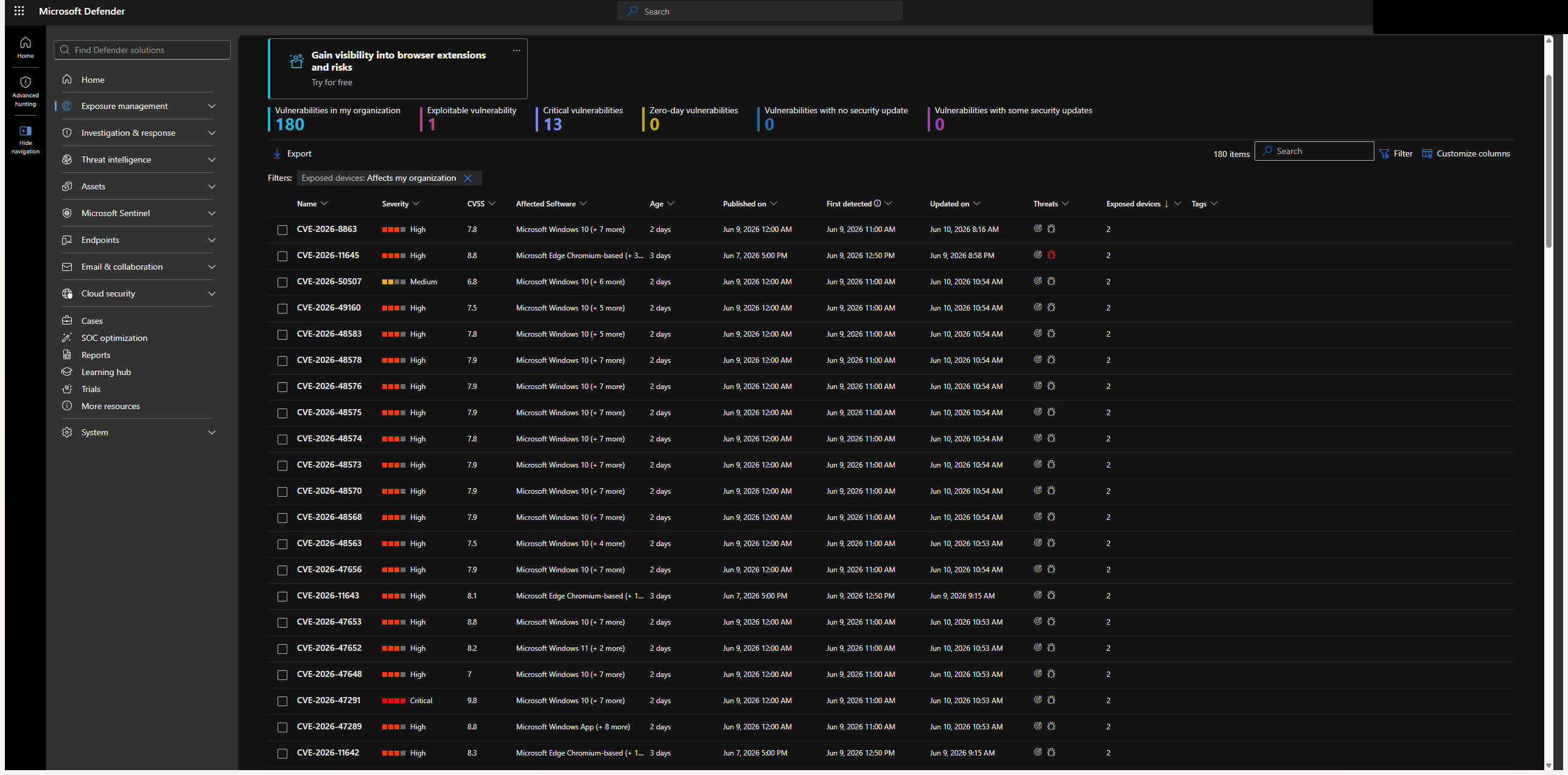
Task: Select the checkbox for CVE-2026-8863
Action: [x=282, y=230]
